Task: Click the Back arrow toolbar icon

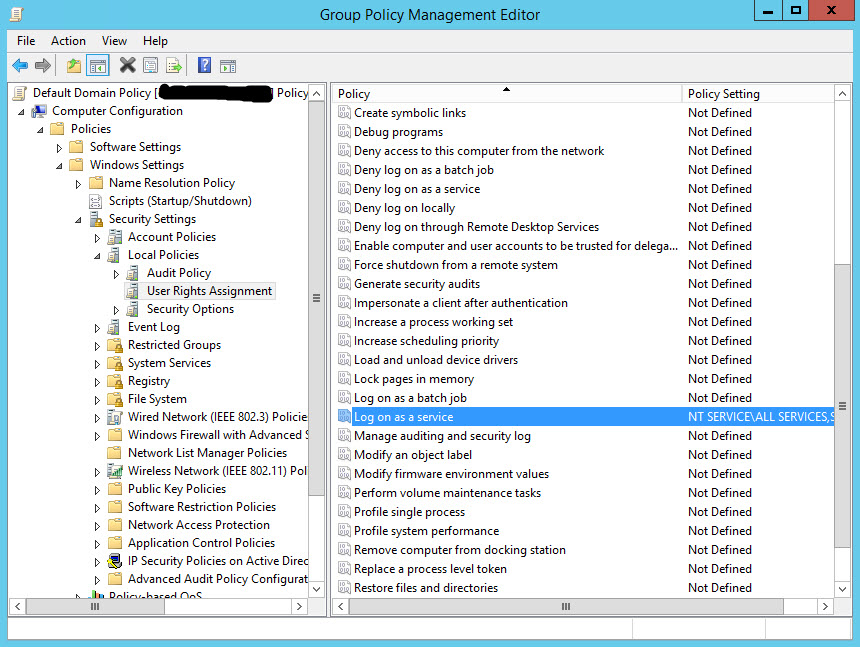Action: (20, 66)
